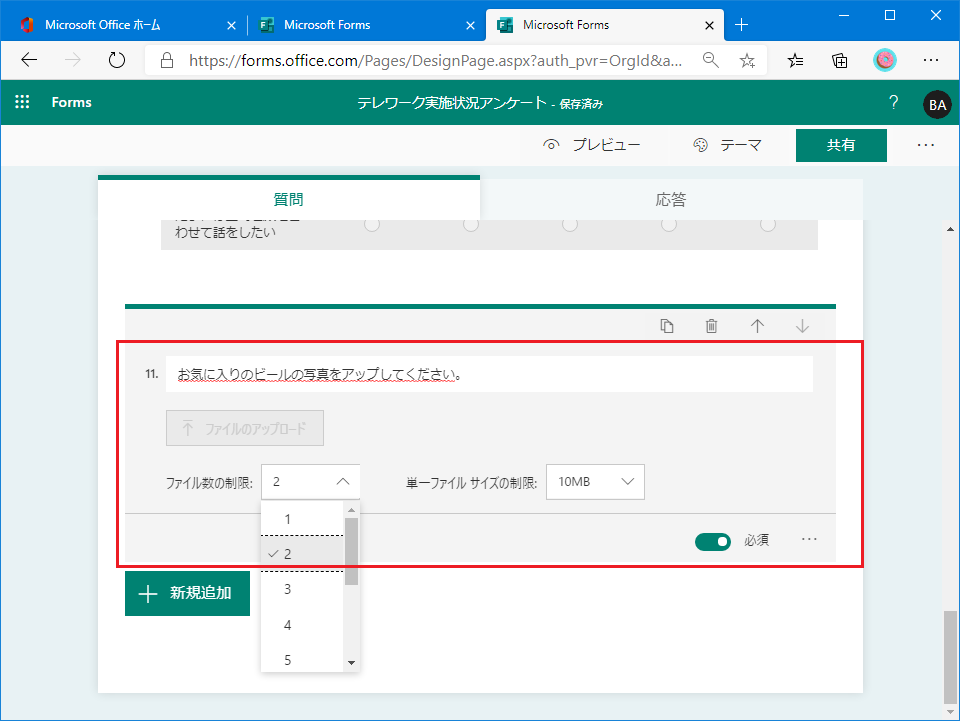Refresh the page in the browser
Screen dimensions: 960x721
(x=117, y=60)
